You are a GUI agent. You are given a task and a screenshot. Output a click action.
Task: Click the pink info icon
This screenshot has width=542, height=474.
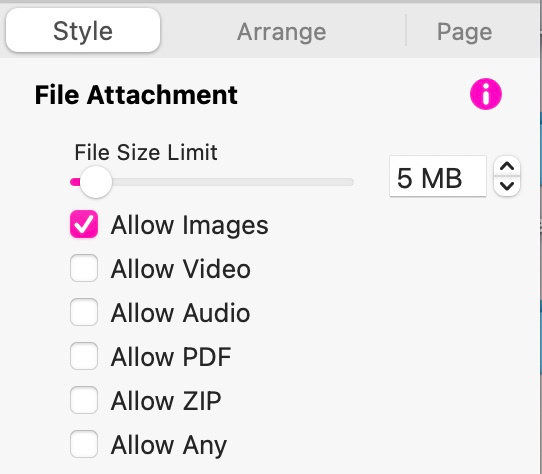click(x=486, y=94)
